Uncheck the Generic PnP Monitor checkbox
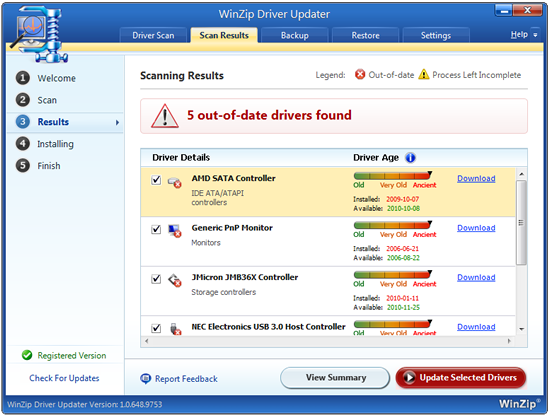 coord(156,229)
